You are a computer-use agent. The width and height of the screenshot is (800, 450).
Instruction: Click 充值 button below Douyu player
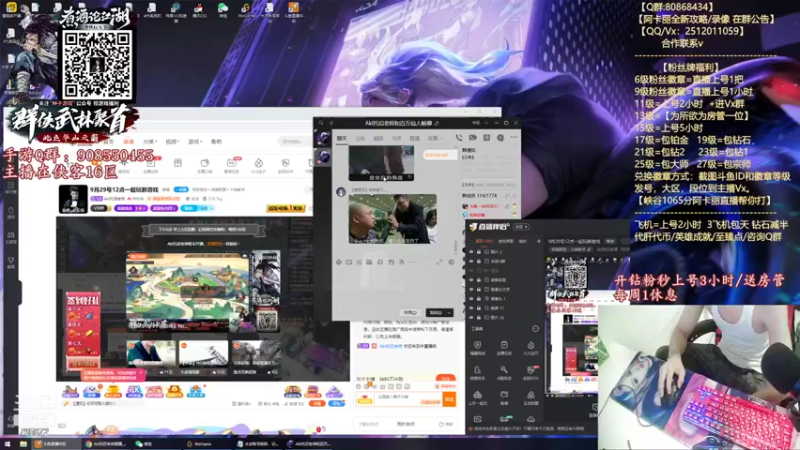click(317, 404)
